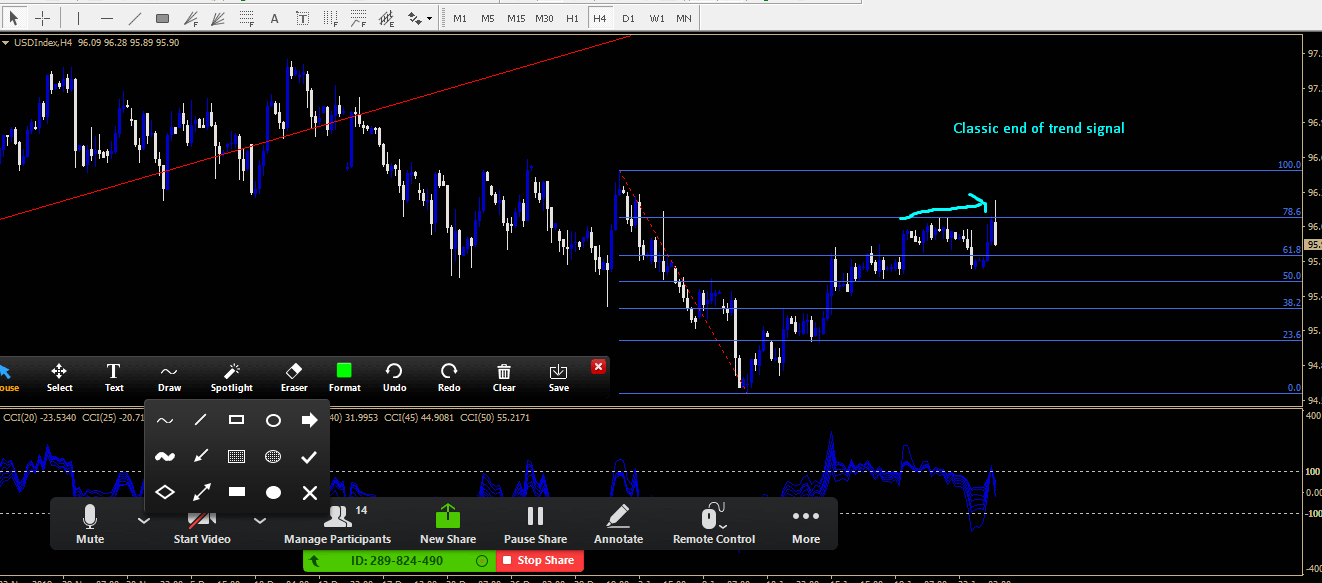Open the video options chevron

pyautogui.click(x=259, y=520)
